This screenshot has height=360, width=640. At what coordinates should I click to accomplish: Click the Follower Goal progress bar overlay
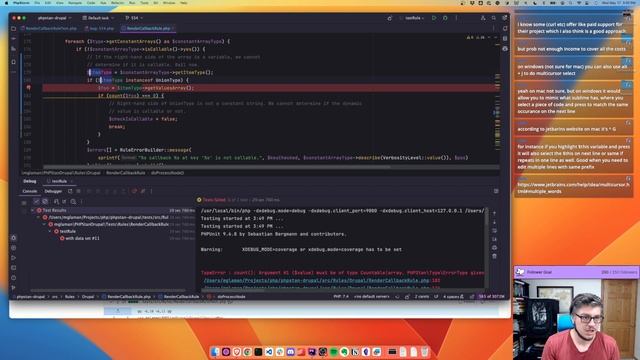click(576, 272)
